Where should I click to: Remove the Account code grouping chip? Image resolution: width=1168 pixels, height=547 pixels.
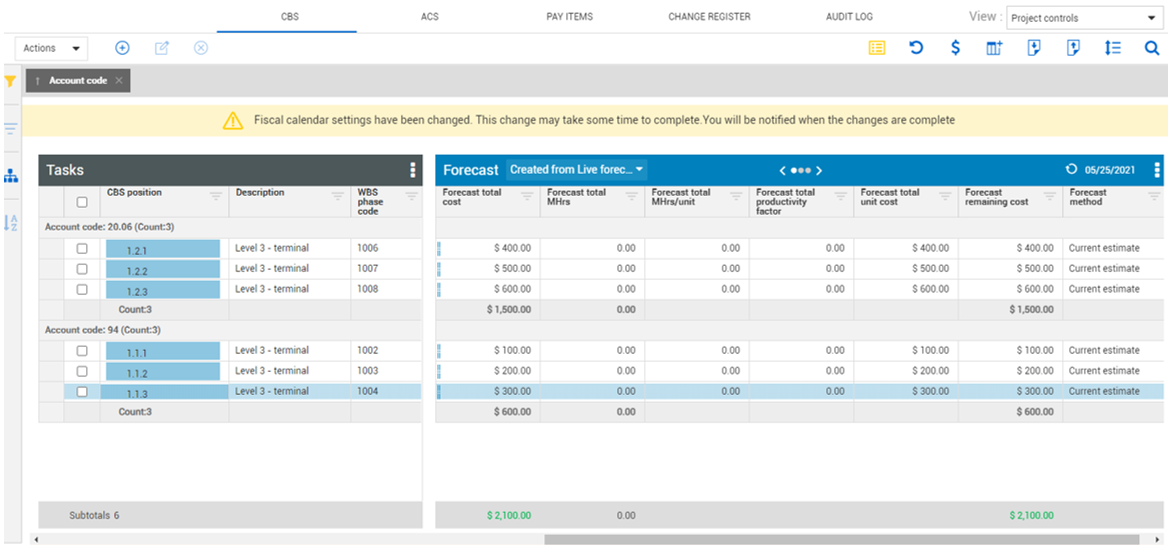(x=119, y=80)
